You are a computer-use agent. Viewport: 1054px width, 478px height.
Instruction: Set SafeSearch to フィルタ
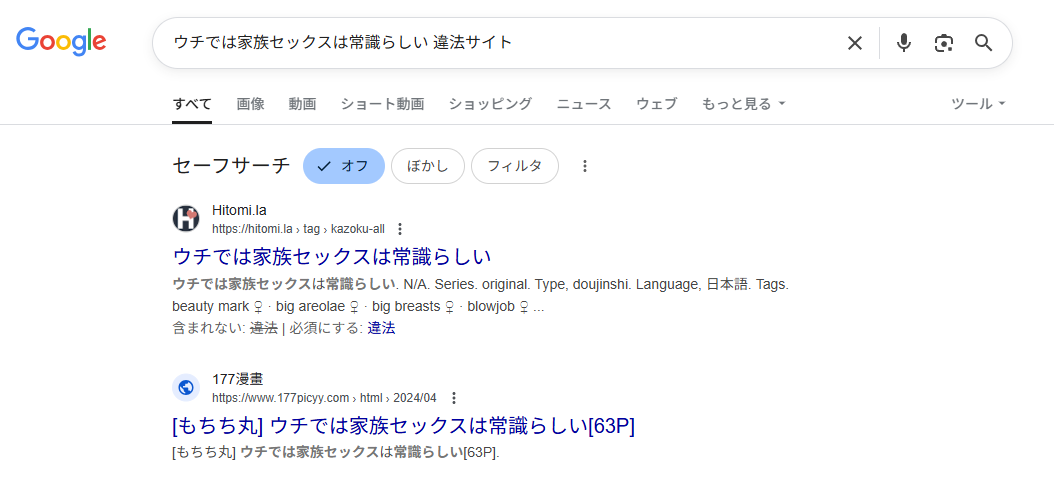pos(515,166)
